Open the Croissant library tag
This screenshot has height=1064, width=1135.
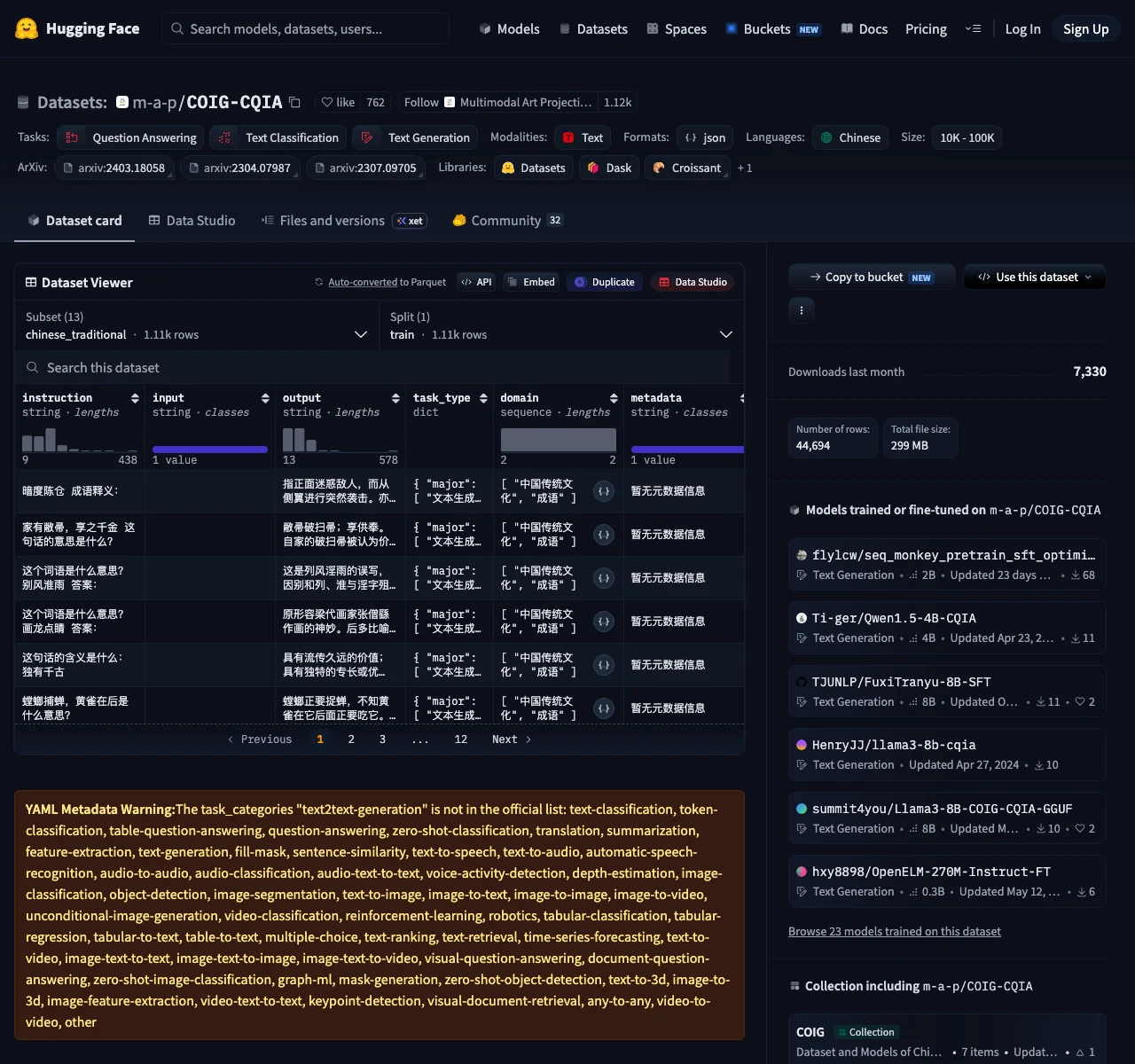point(687,168)
